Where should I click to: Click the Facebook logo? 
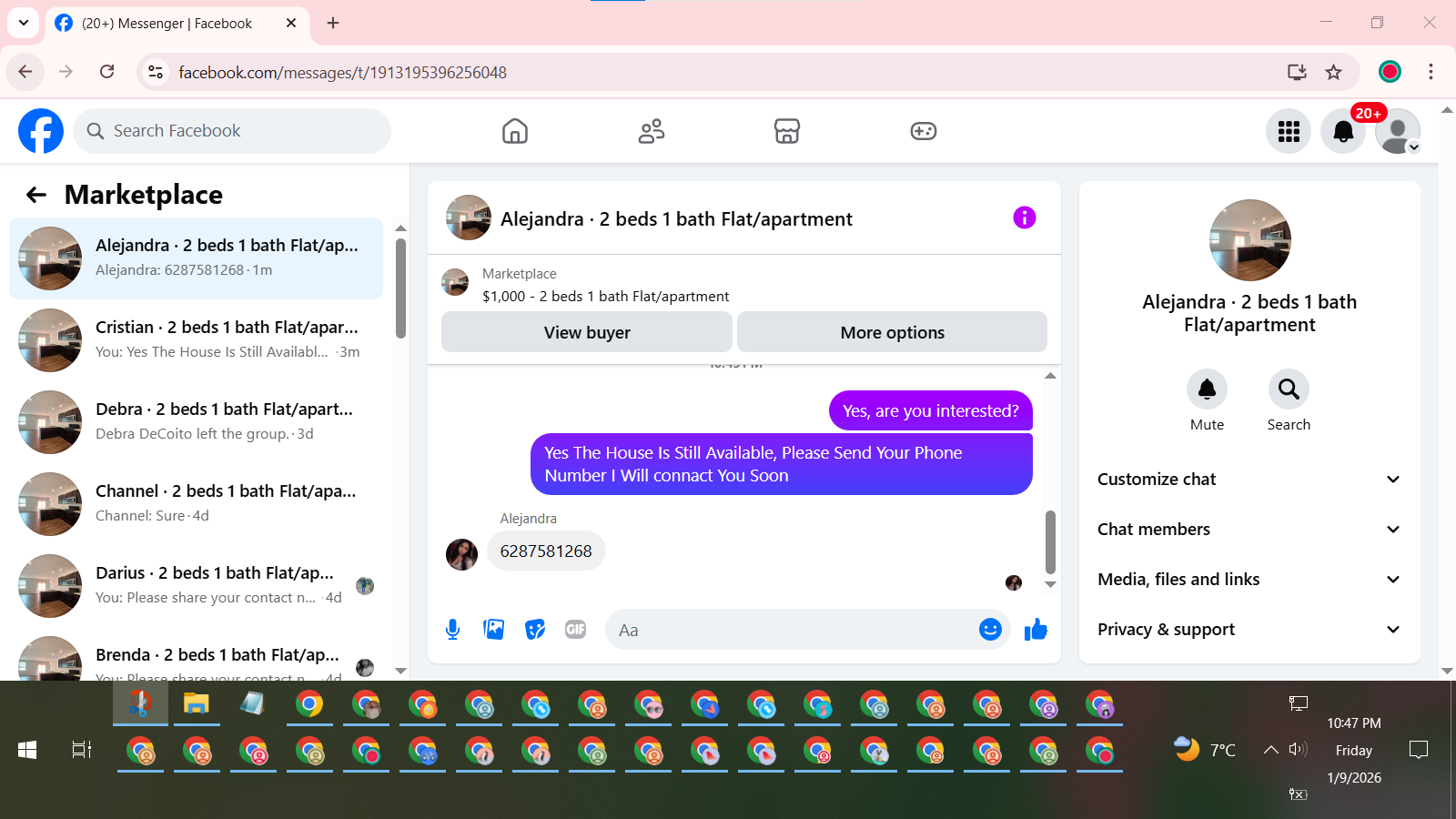pos(41,131)
